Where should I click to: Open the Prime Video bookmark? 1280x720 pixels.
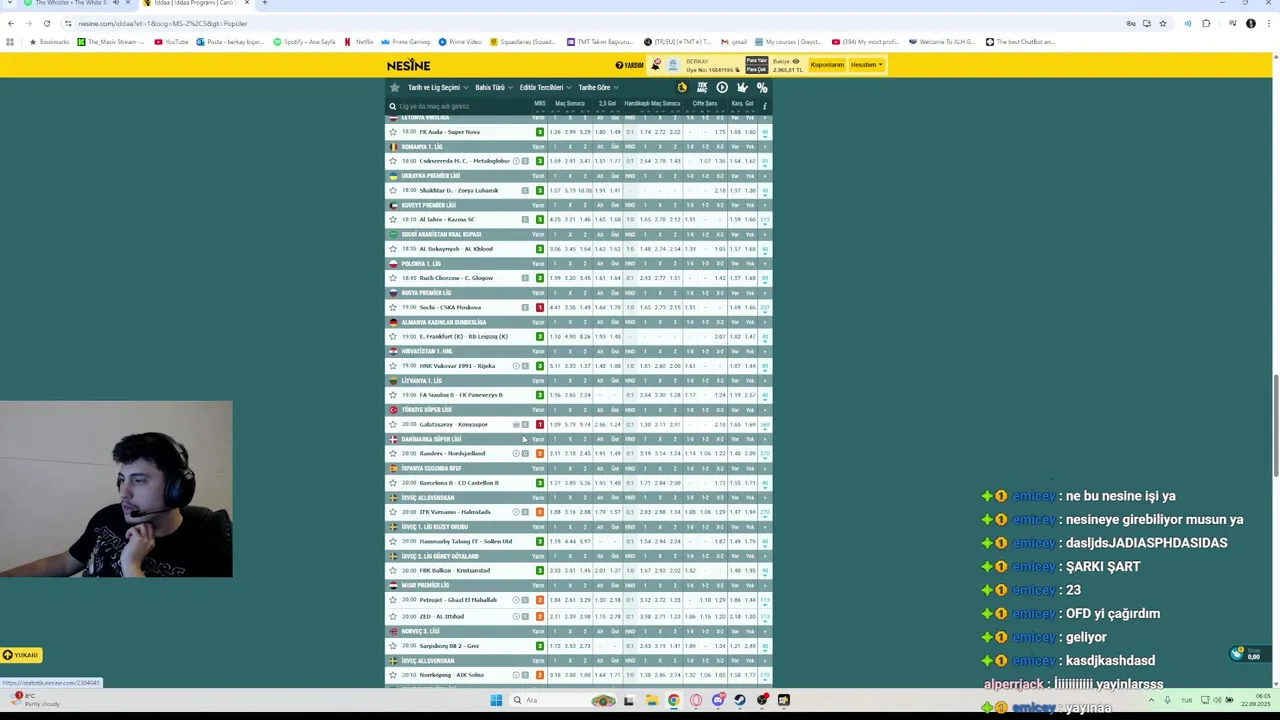coord(459,42)
